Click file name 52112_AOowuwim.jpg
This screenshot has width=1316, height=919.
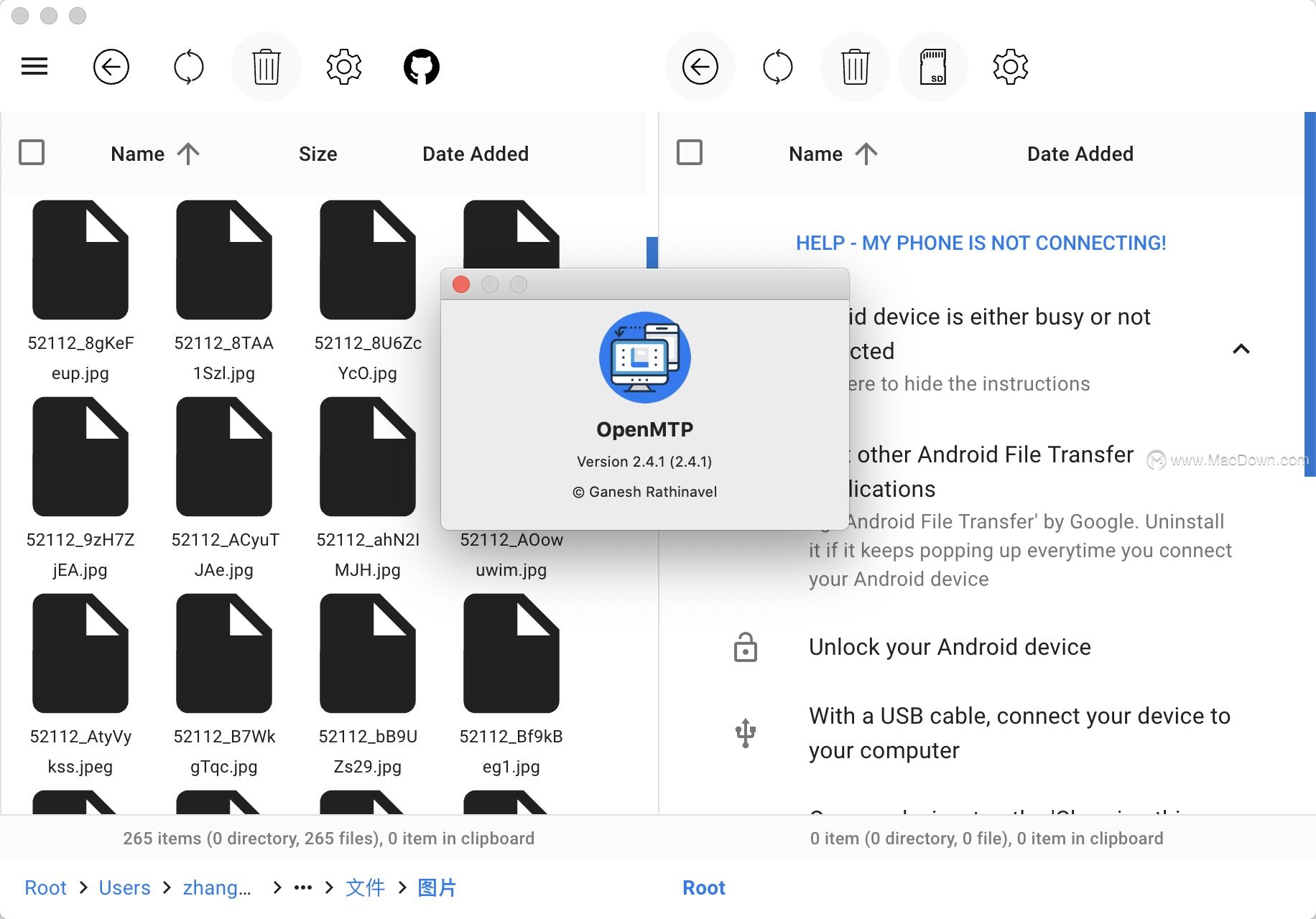pos(511,554)
